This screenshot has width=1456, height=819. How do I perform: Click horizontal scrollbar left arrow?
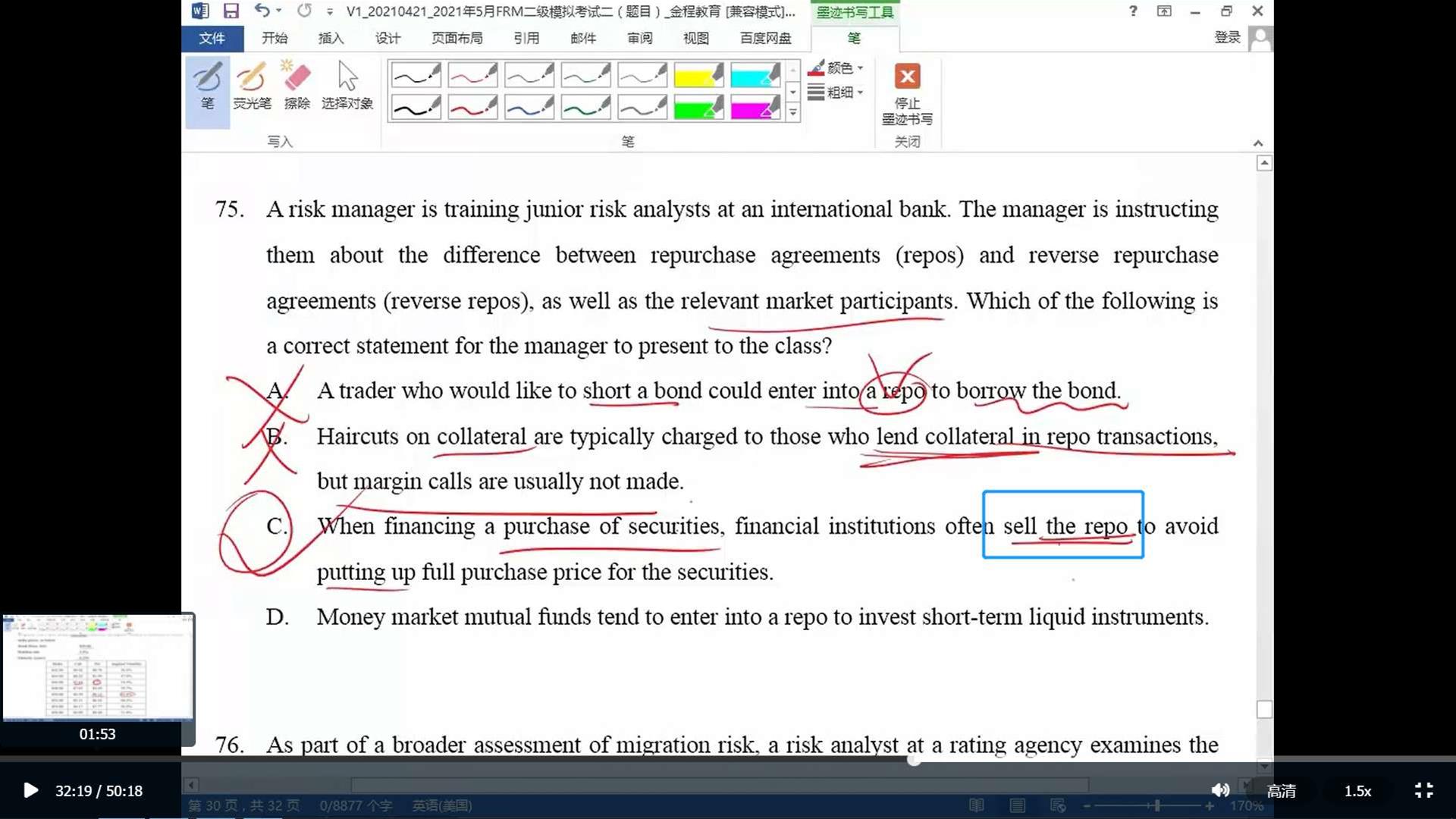(x=192, y=785)
